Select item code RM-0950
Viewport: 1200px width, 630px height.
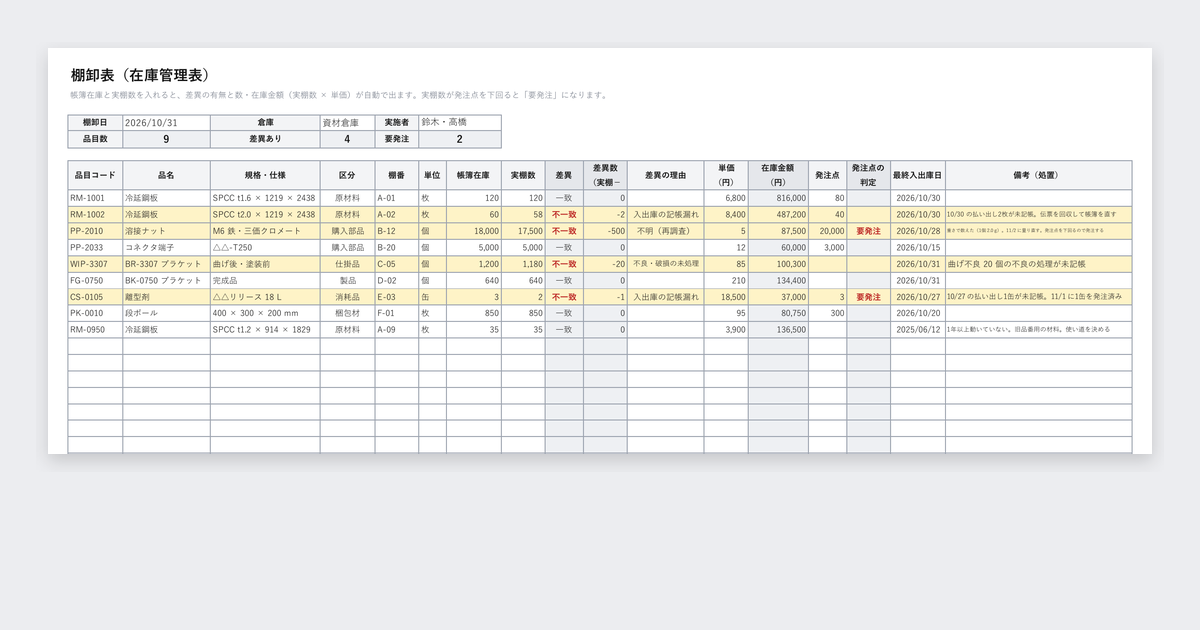click(x=95, y=329)
